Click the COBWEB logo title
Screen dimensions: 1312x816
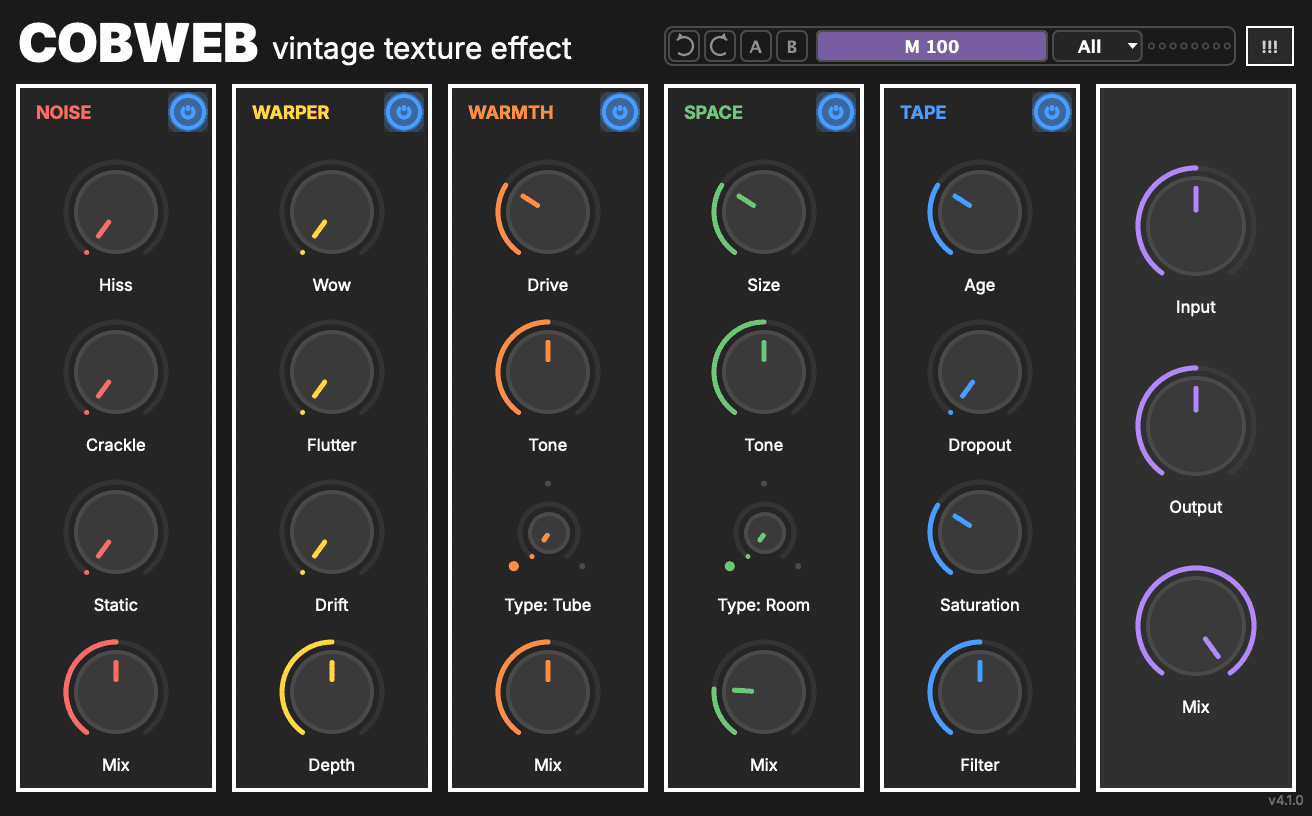point(138,45)
